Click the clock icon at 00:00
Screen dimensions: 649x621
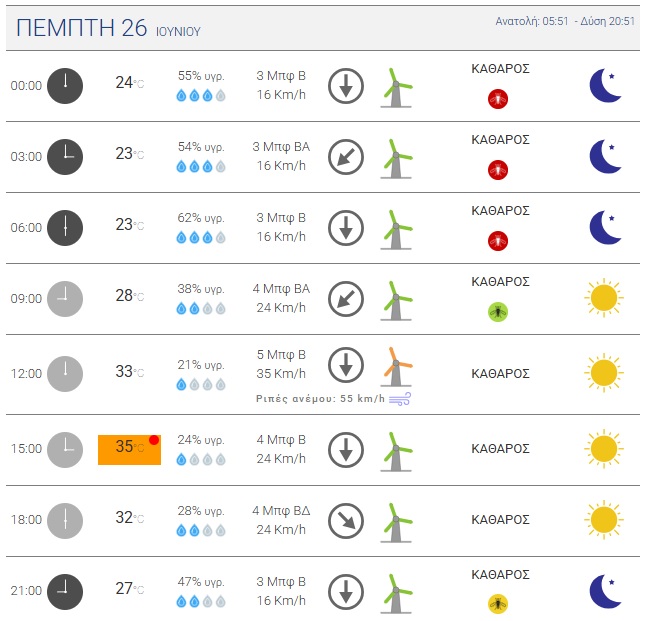click(65, 85)
